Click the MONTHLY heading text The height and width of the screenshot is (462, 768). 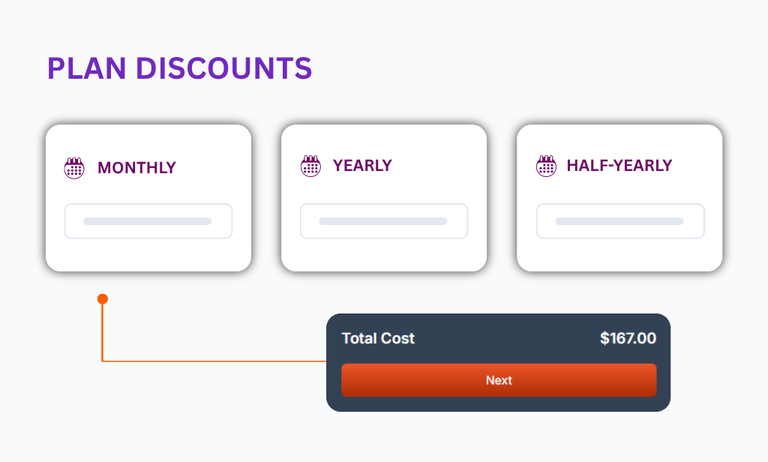(137, 168)
